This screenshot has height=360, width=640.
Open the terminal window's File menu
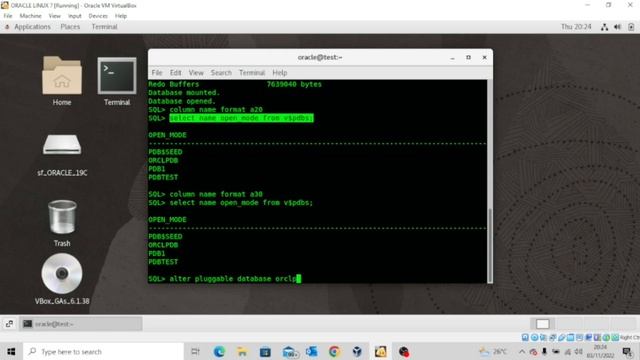157,73
